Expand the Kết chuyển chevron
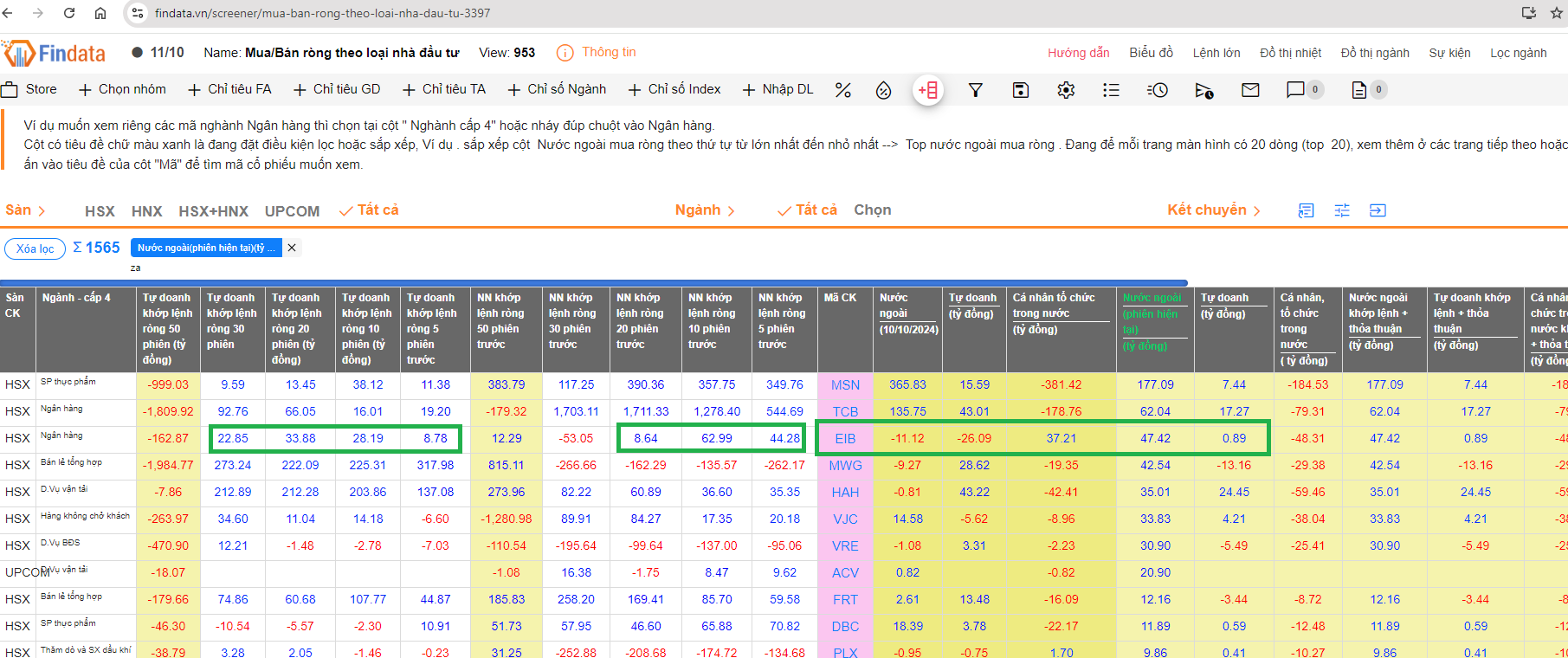The height and width of the screenshot is (658, 1568). (x=1257, y=210)
